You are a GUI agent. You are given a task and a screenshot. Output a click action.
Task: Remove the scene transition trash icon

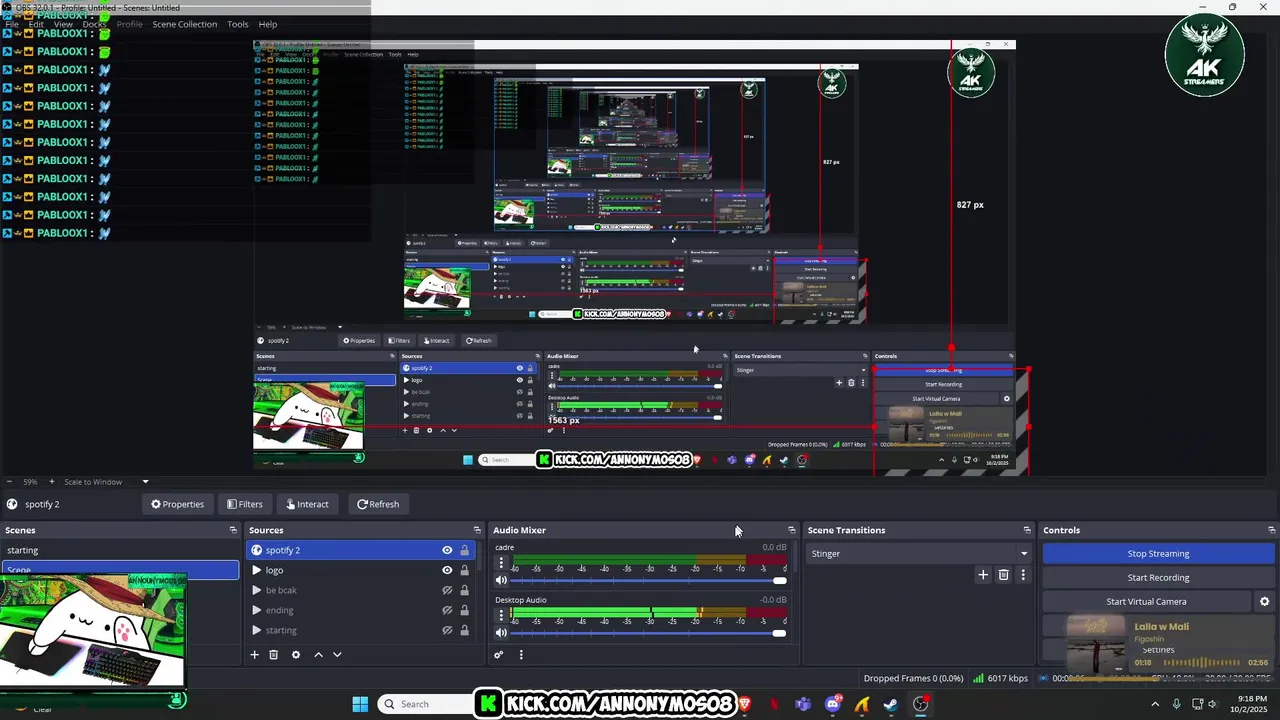[1003, 575]
